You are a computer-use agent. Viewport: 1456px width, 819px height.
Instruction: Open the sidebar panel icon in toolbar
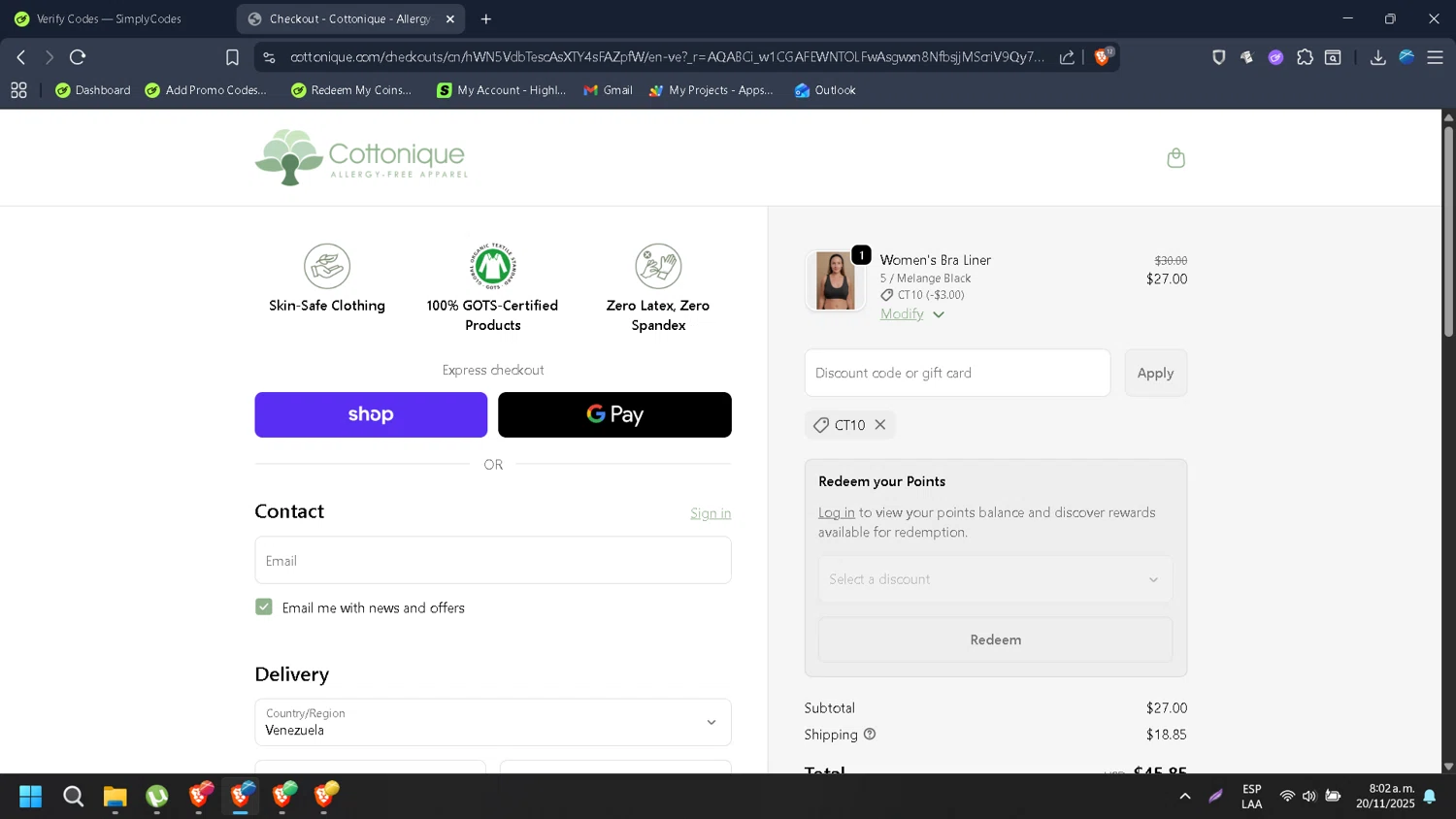[1334, 57]
